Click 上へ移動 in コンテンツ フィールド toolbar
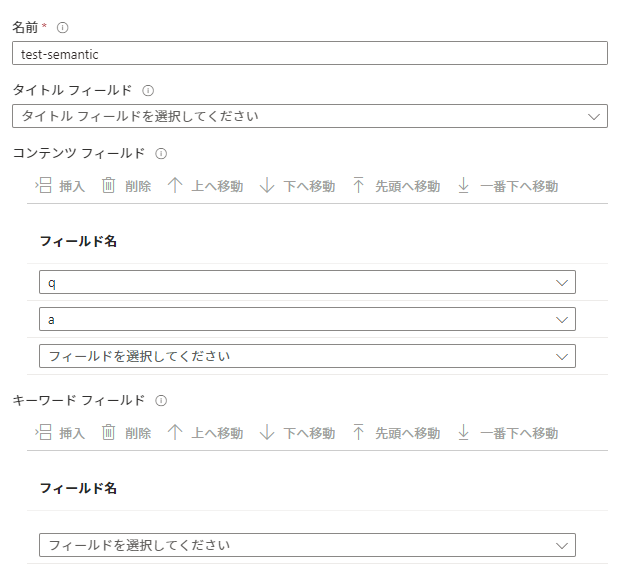The image size is (623, 586). pos(205,186)
